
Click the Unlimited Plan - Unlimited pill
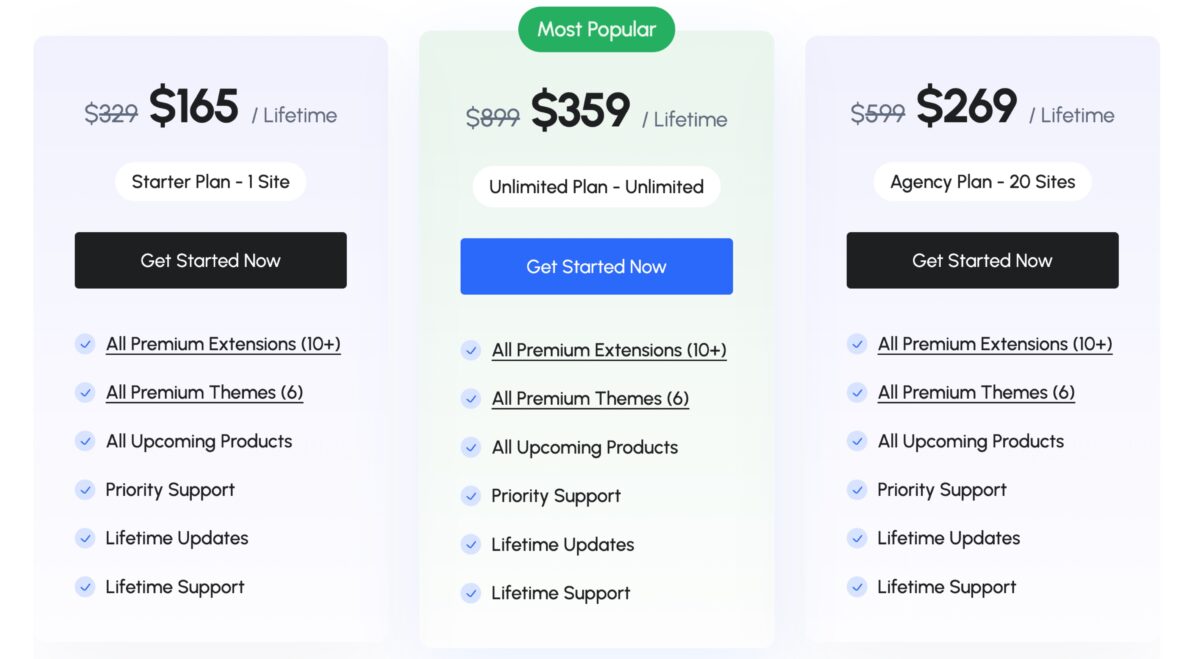(596, 187)
